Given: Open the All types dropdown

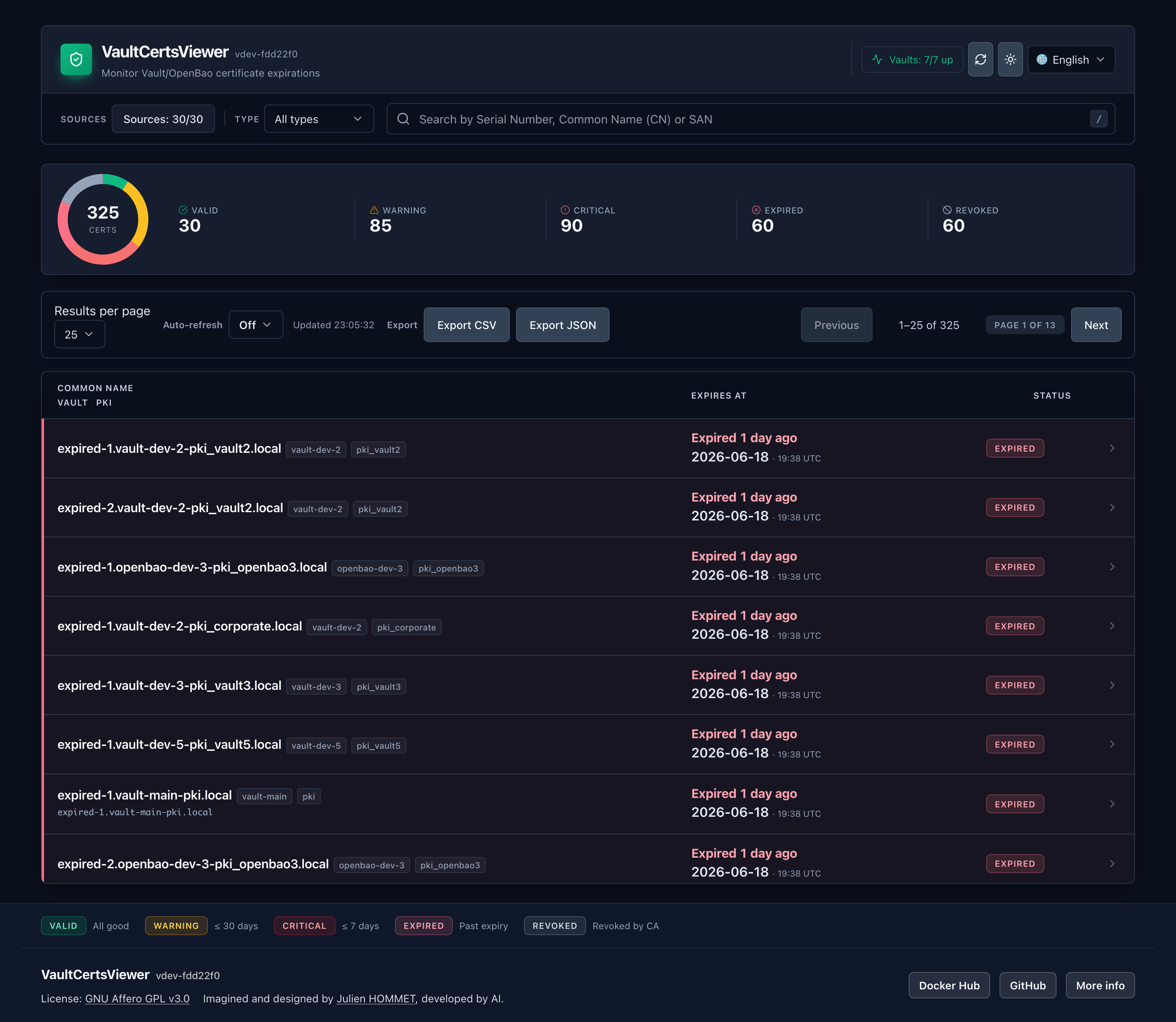Looking at the screenshot, I should pyautogui.click(x=319, y=119).
